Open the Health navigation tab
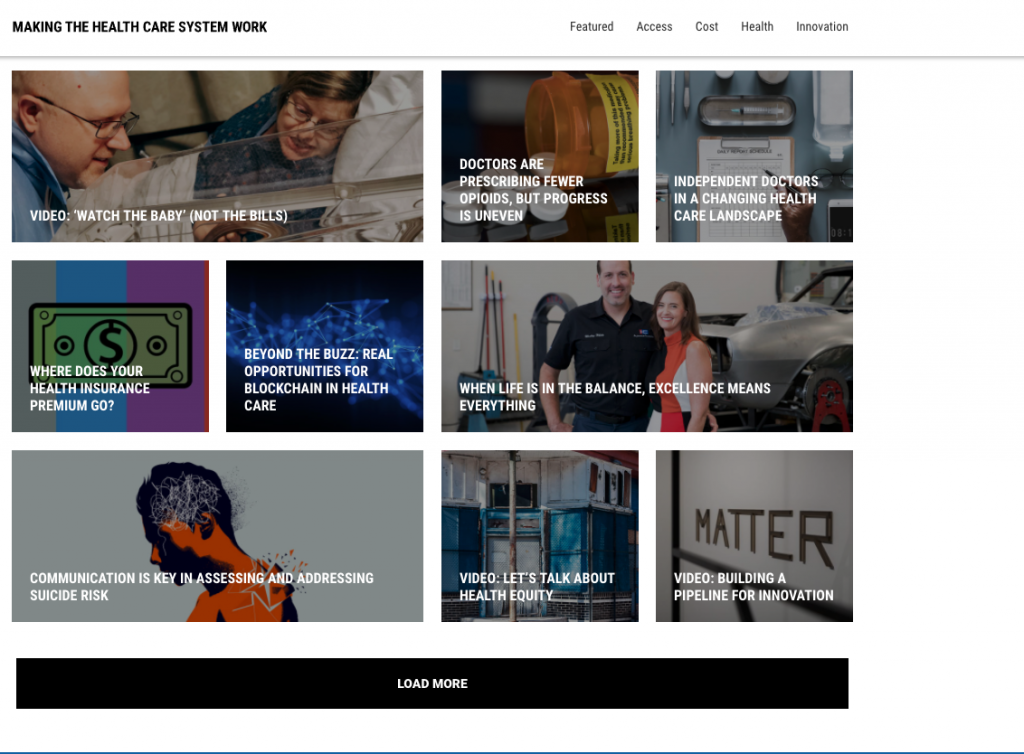Viewport: 1024px width, 754px height. (757, 27)
